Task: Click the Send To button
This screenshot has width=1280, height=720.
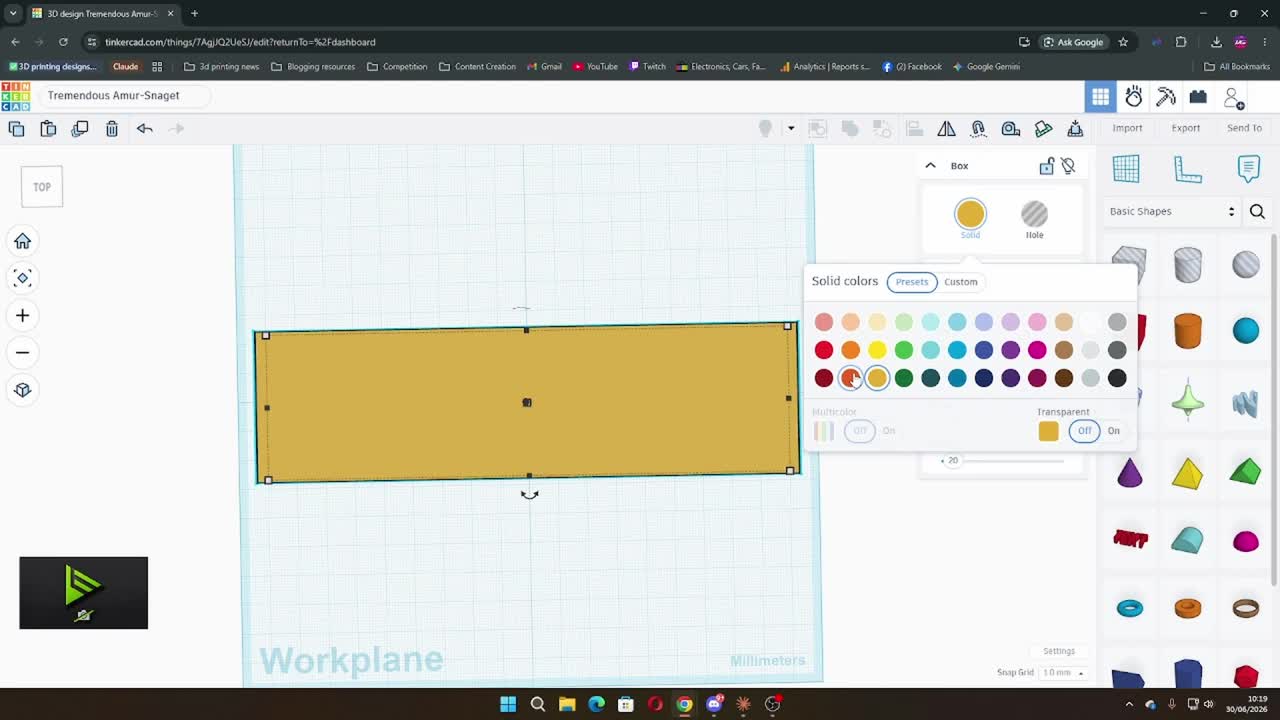Action: pos(1244,128)
